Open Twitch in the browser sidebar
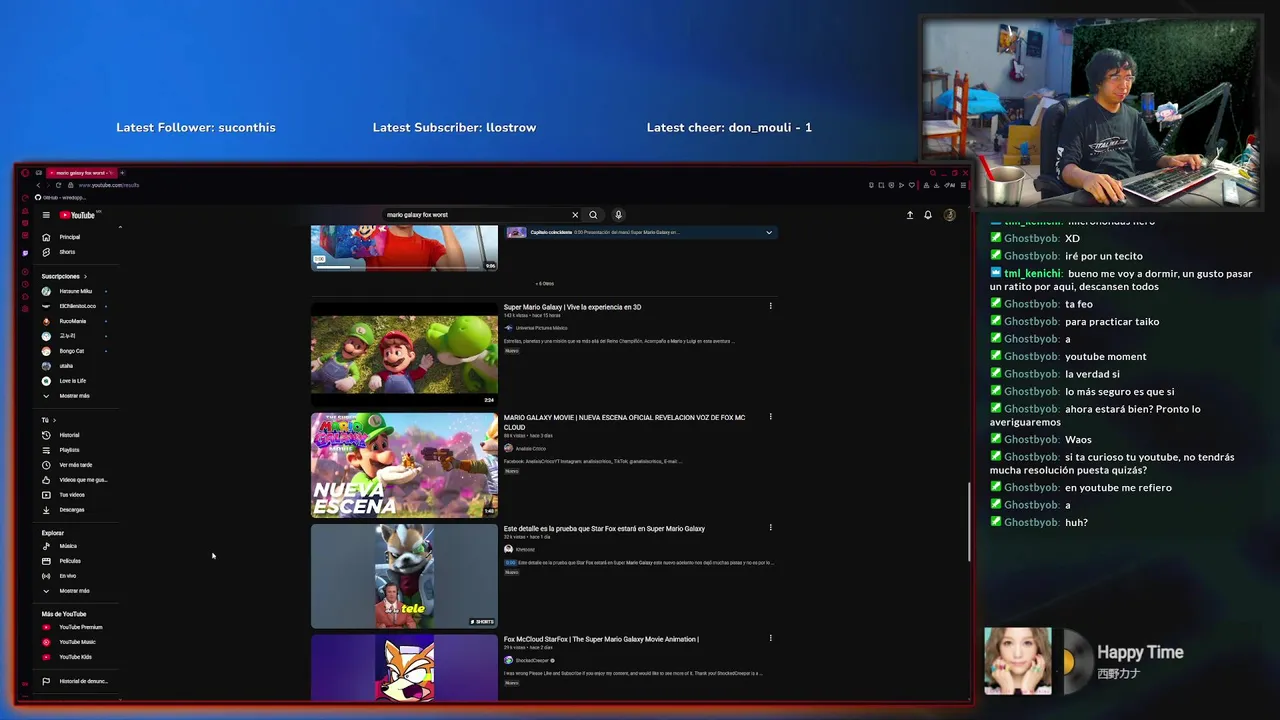The height and width of the screenshot is (720, 1280). point(25,253)
